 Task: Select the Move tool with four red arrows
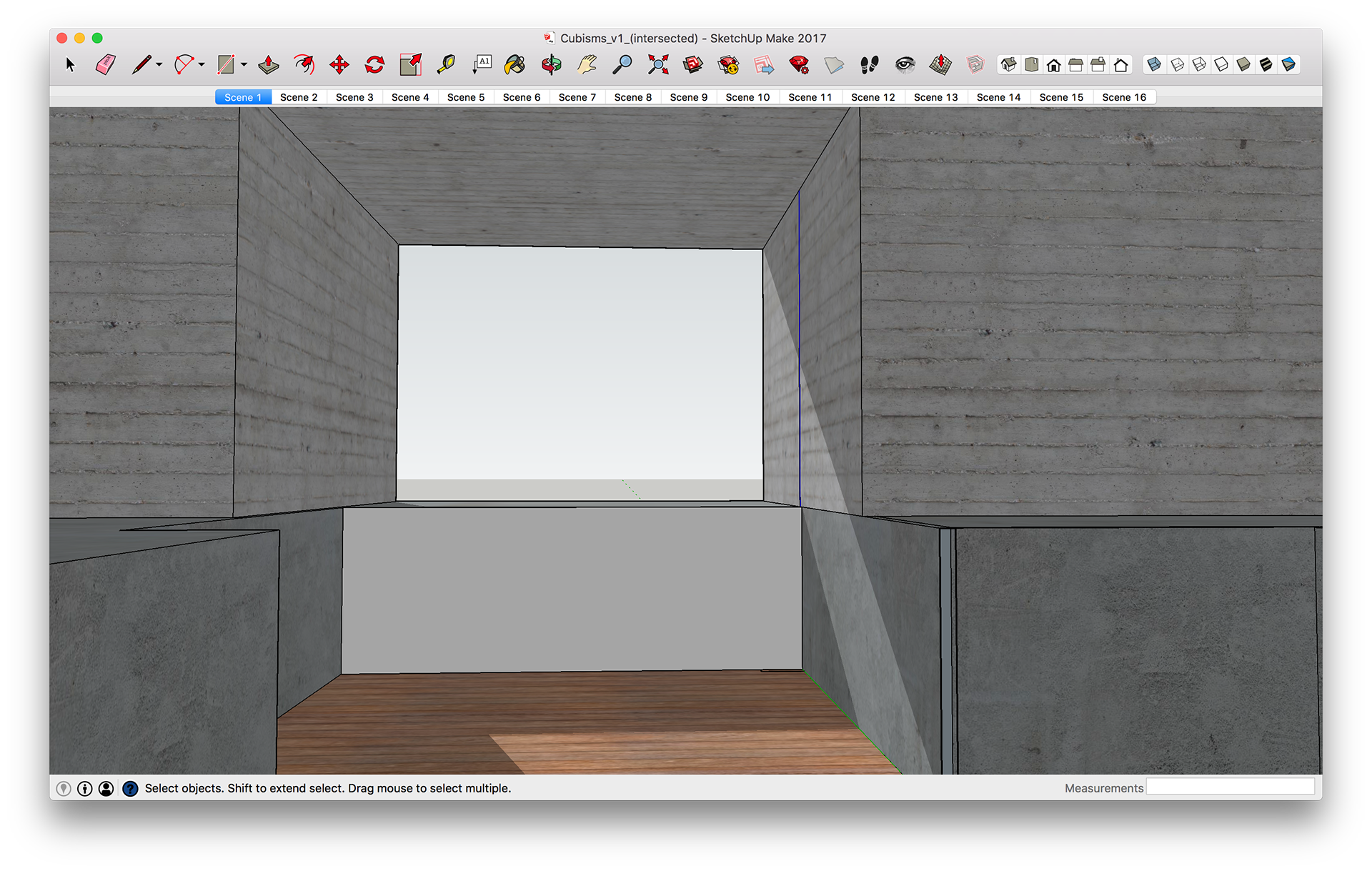339,65
